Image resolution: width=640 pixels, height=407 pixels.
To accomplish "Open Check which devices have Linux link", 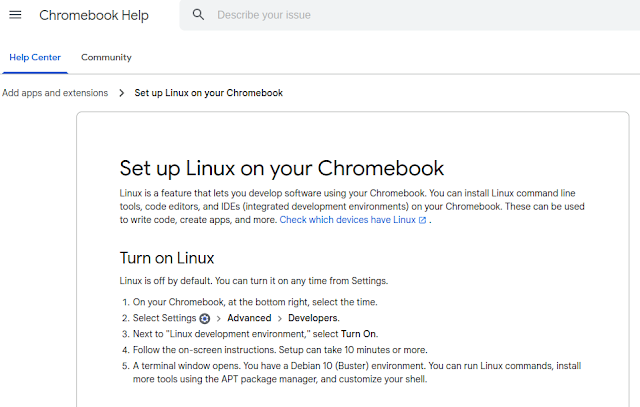I will click(x=347, y=220).
